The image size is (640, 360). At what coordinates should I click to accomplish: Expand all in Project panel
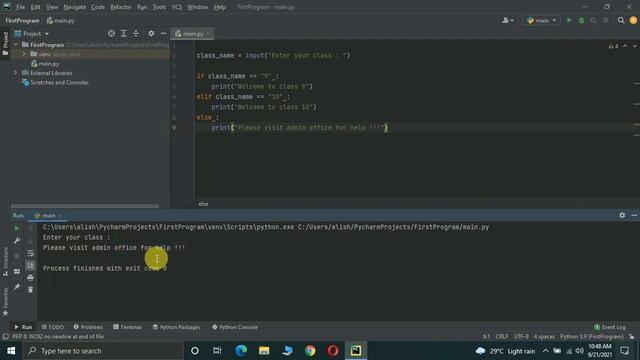[x=124, y=33]
